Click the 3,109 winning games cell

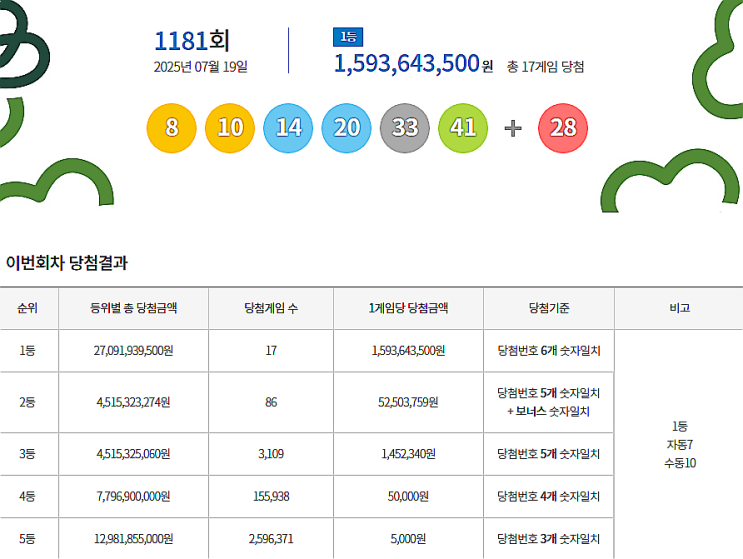click(271, 454)
